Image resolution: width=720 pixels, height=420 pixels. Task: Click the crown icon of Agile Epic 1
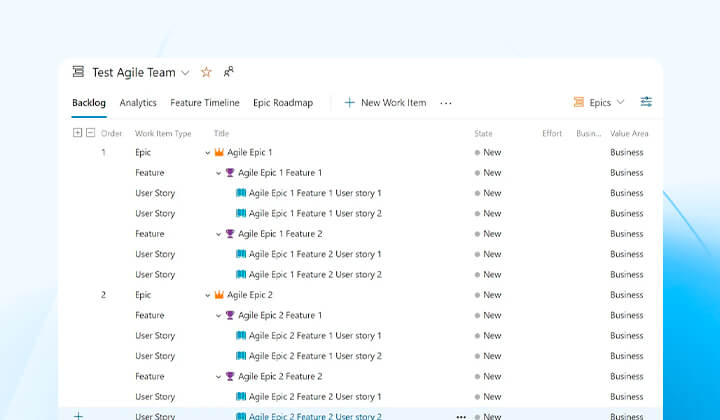pos(219,152)
